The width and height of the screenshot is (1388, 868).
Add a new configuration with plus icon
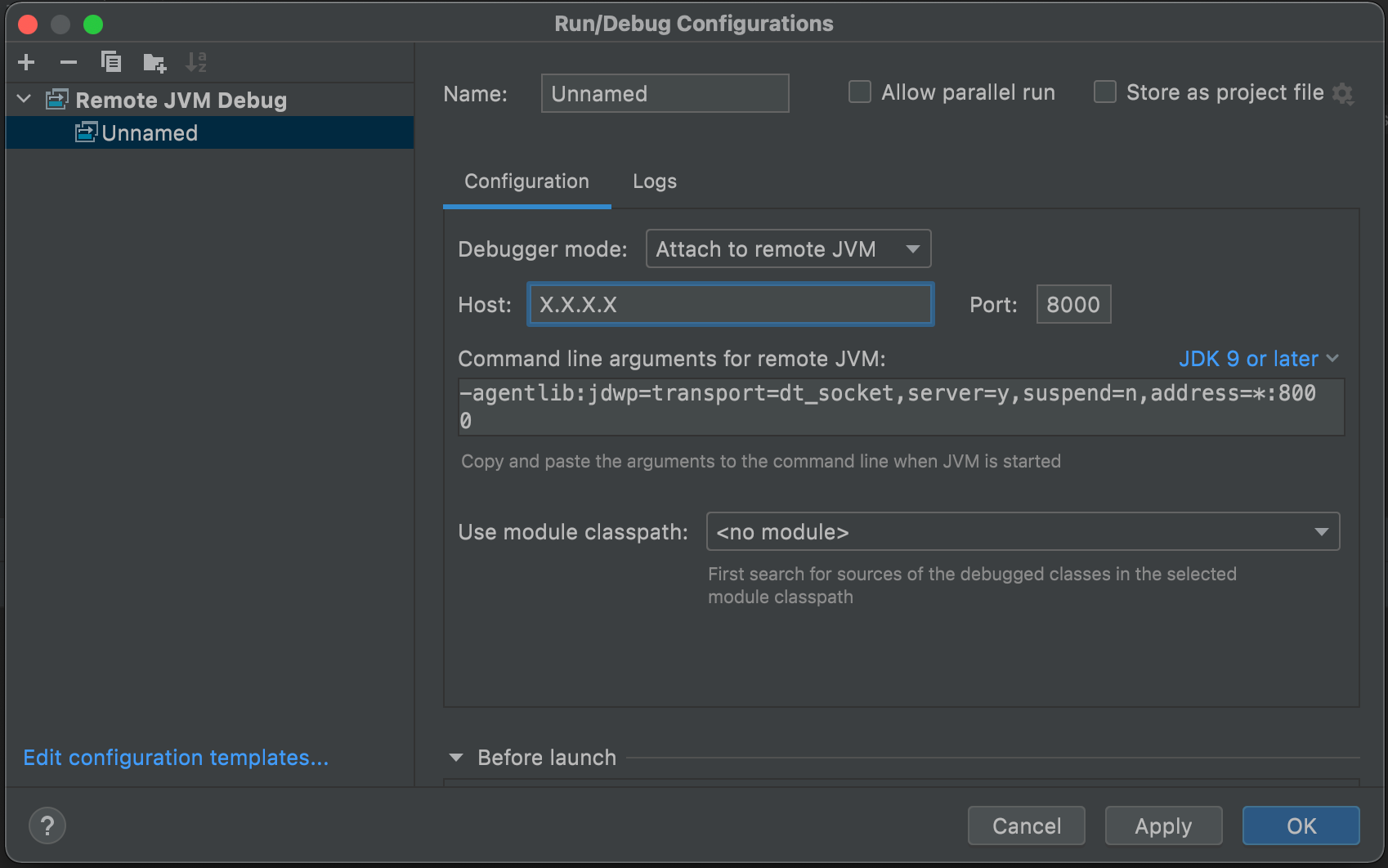click(x=26, y=62)
